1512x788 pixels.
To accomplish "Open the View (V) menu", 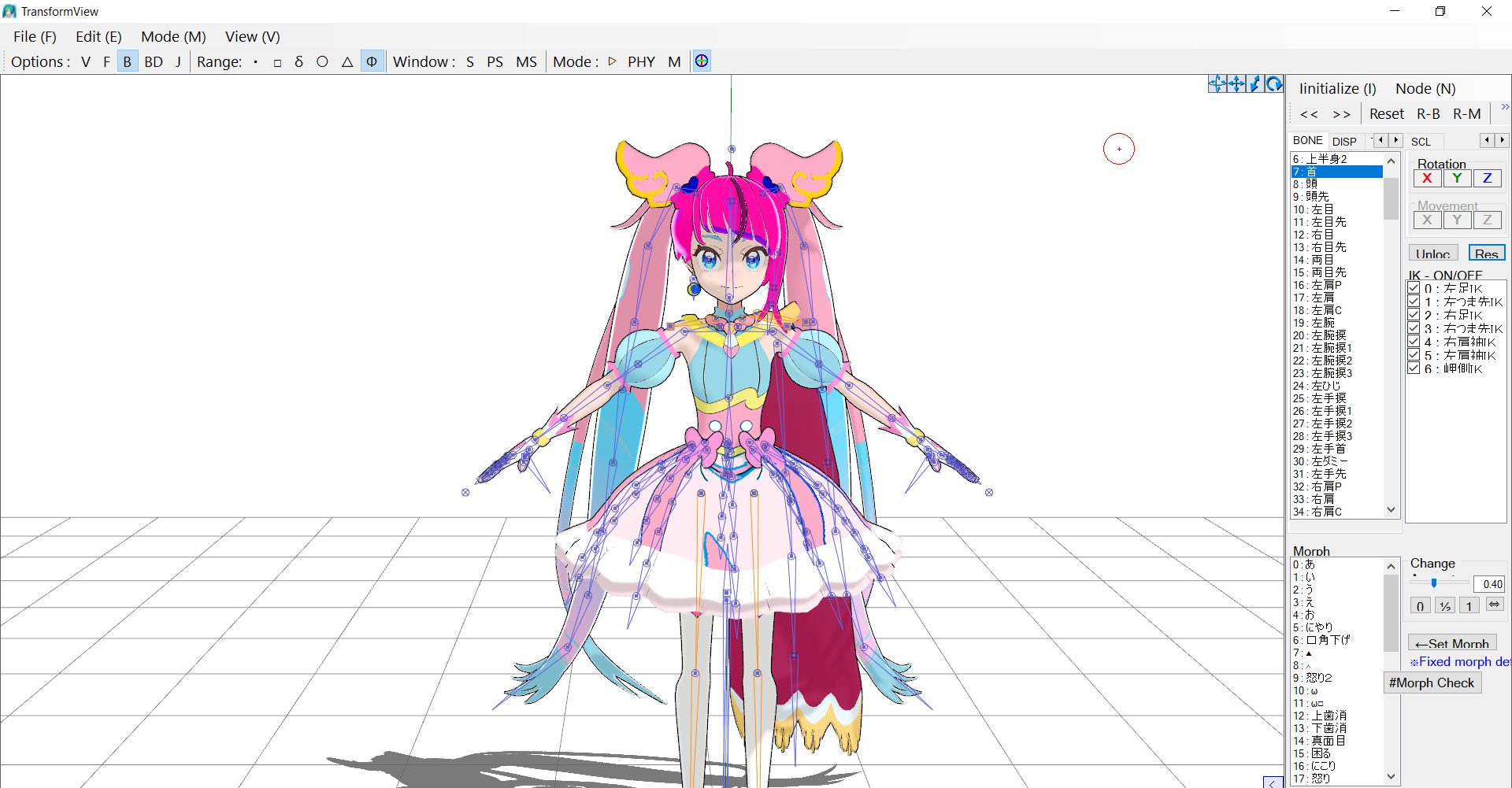I will pyautogui.click(x=252, y=37).
